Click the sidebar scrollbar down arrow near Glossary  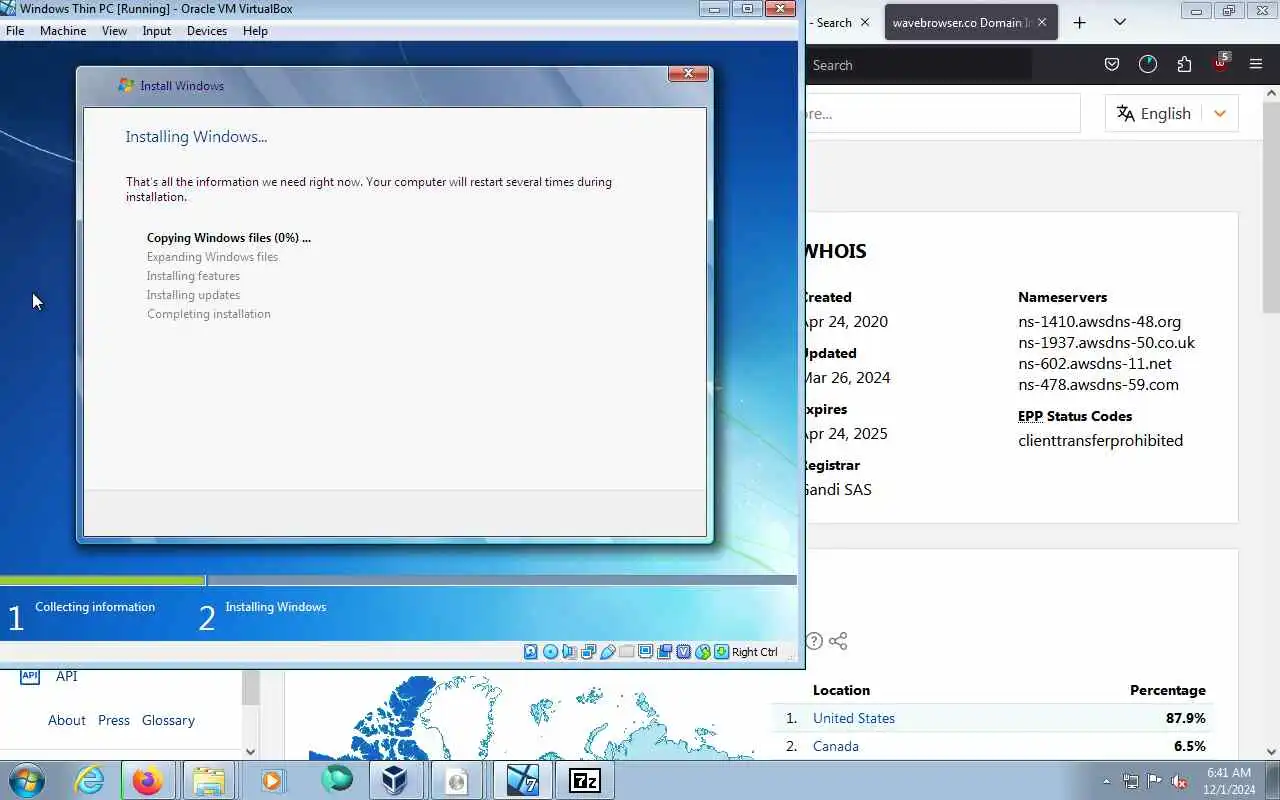[x=251, y=752]
